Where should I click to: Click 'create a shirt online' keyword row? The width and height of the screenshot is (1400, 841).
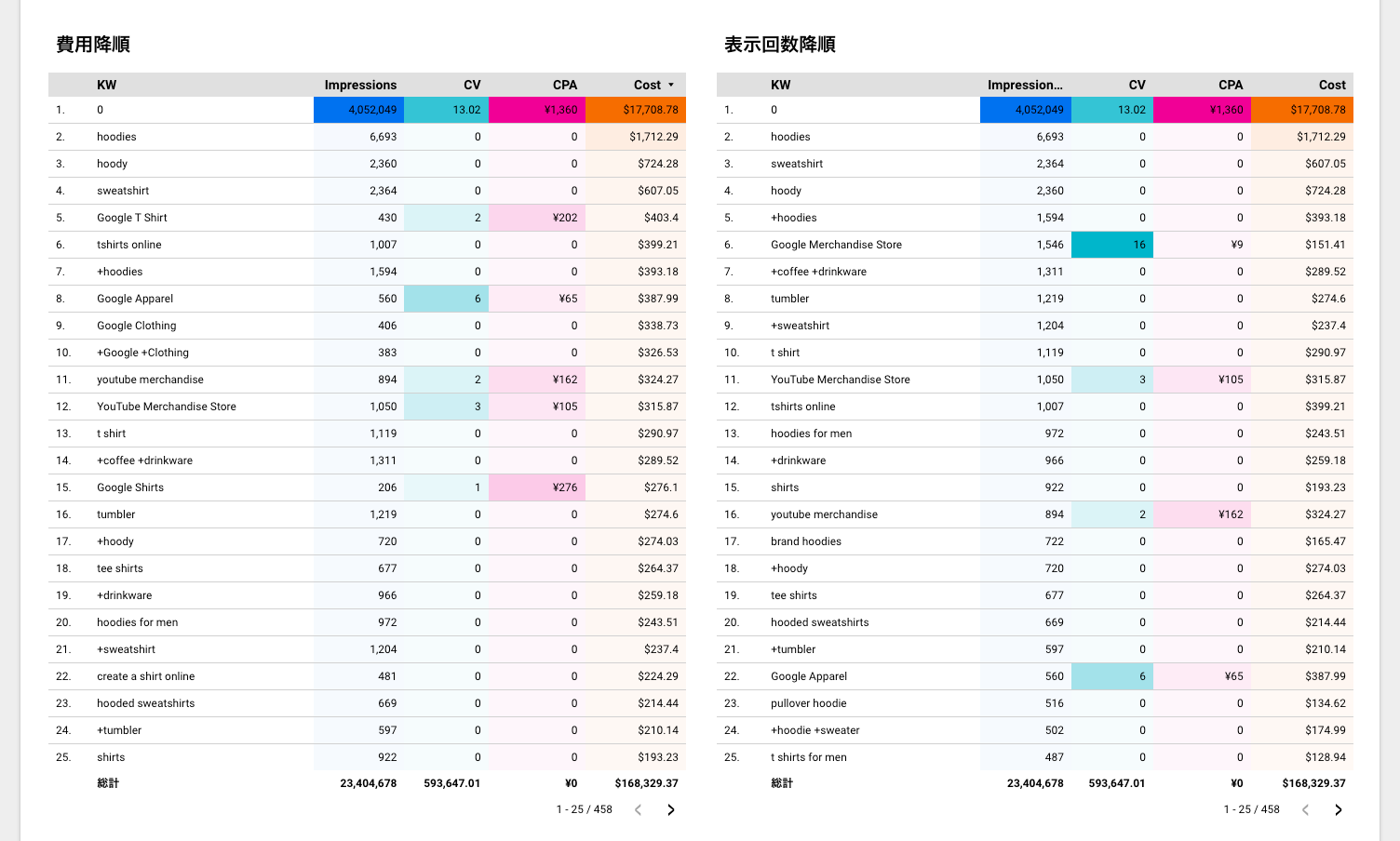click(367, 676)
